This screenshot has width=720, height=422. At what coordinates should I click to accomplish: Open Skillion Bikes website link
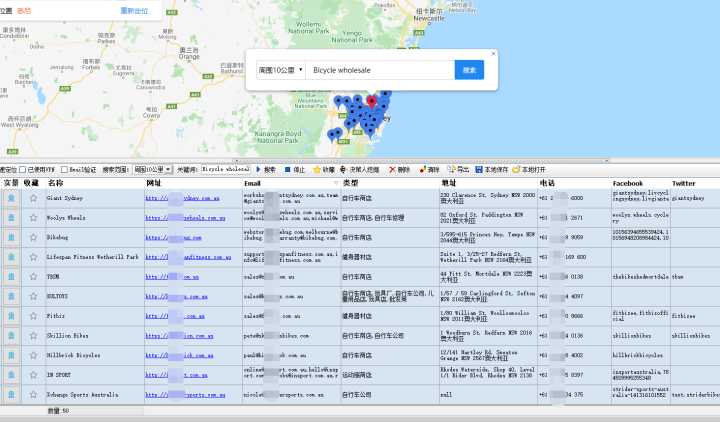pyautogui.click(x=180, y=336)
